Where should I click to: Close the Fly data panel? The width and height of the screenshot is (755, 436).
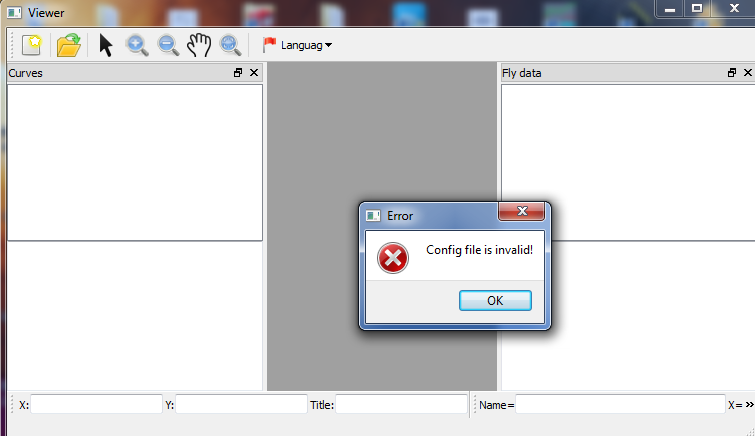[x=748, y=73]
